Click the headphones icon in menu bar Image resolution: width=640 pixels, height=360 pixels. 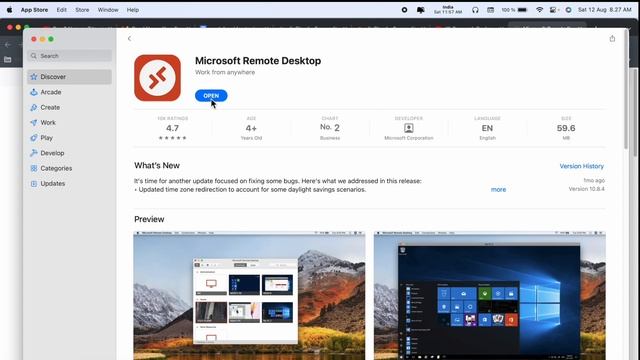coord(475,10)
